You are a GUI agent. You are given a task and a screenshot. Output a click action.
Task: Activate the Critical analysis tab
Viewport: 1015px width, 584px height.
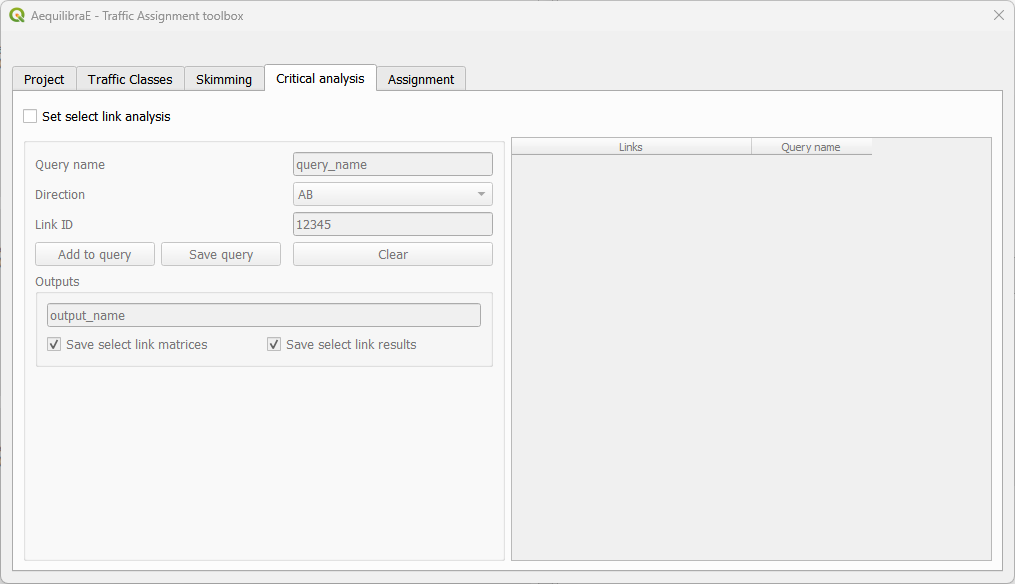point(320,77)
